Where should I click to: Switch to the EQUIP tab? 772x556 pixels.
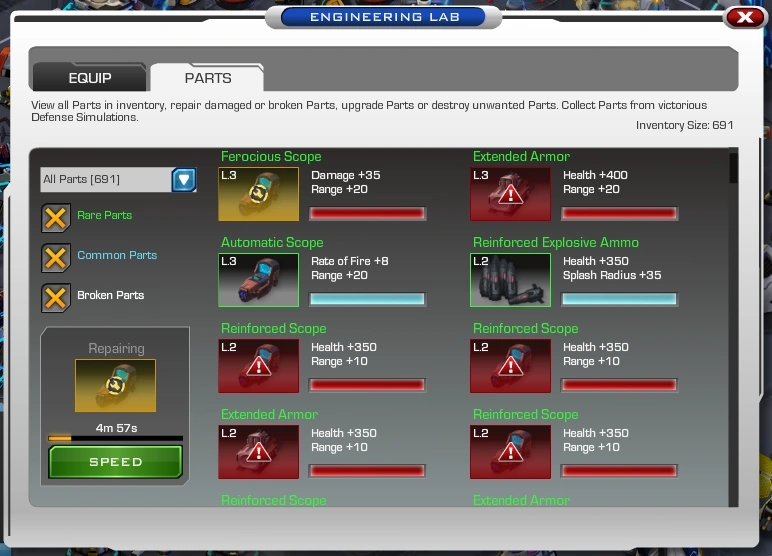[x=90, y=77]
